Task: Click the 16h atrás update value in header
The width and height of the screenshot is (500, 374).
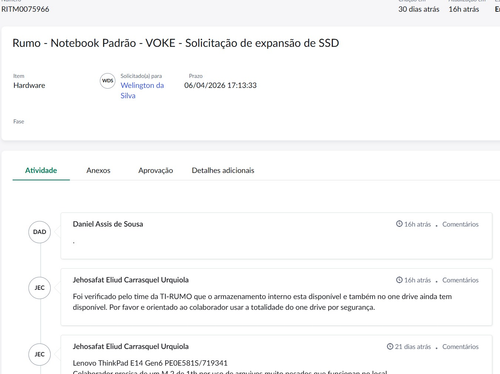Action: click(464, 9)
